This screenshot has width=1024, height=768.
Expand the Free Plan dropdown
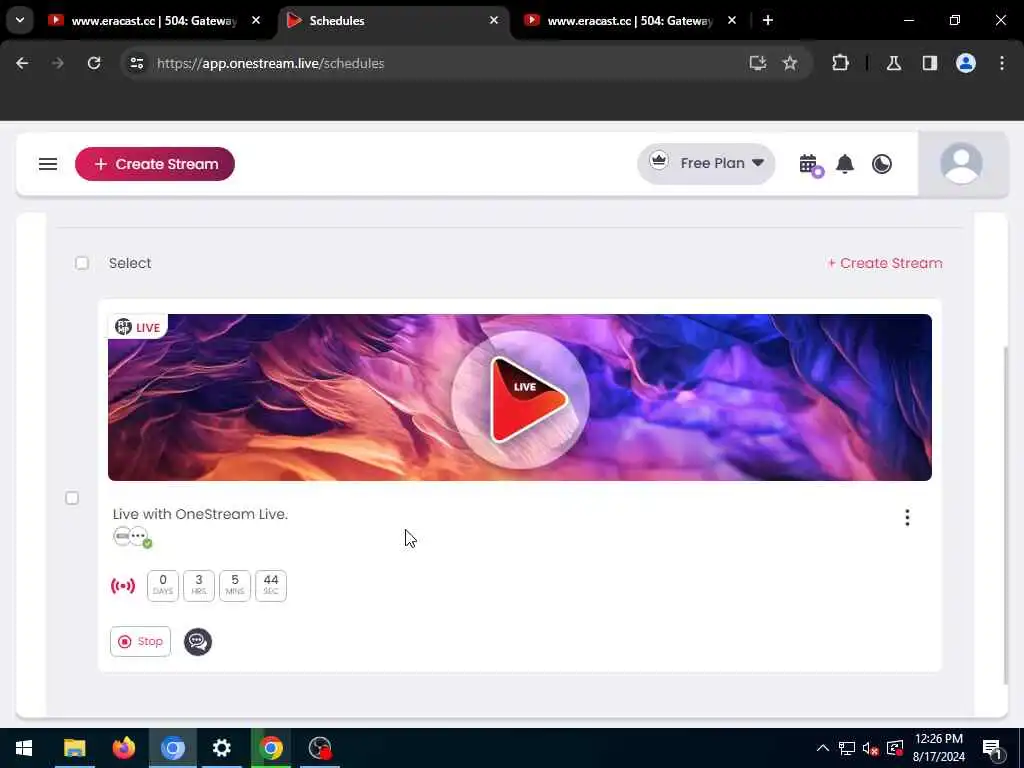(x=706, y=163)
